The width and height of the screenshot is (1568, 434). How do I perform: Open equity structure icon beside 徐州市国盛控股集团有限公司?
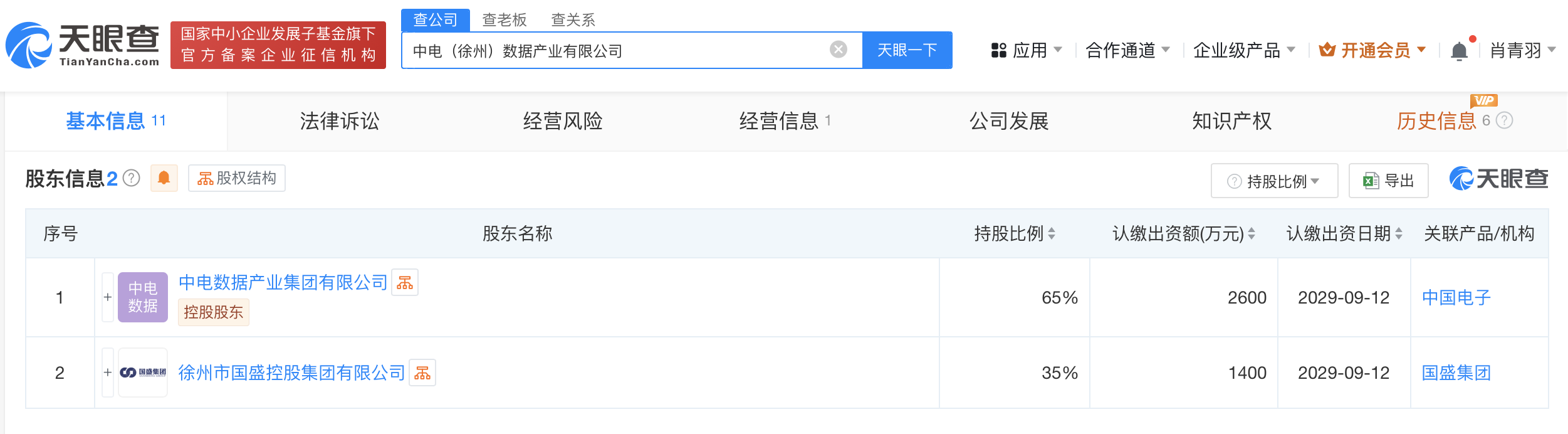pos(422,373)
